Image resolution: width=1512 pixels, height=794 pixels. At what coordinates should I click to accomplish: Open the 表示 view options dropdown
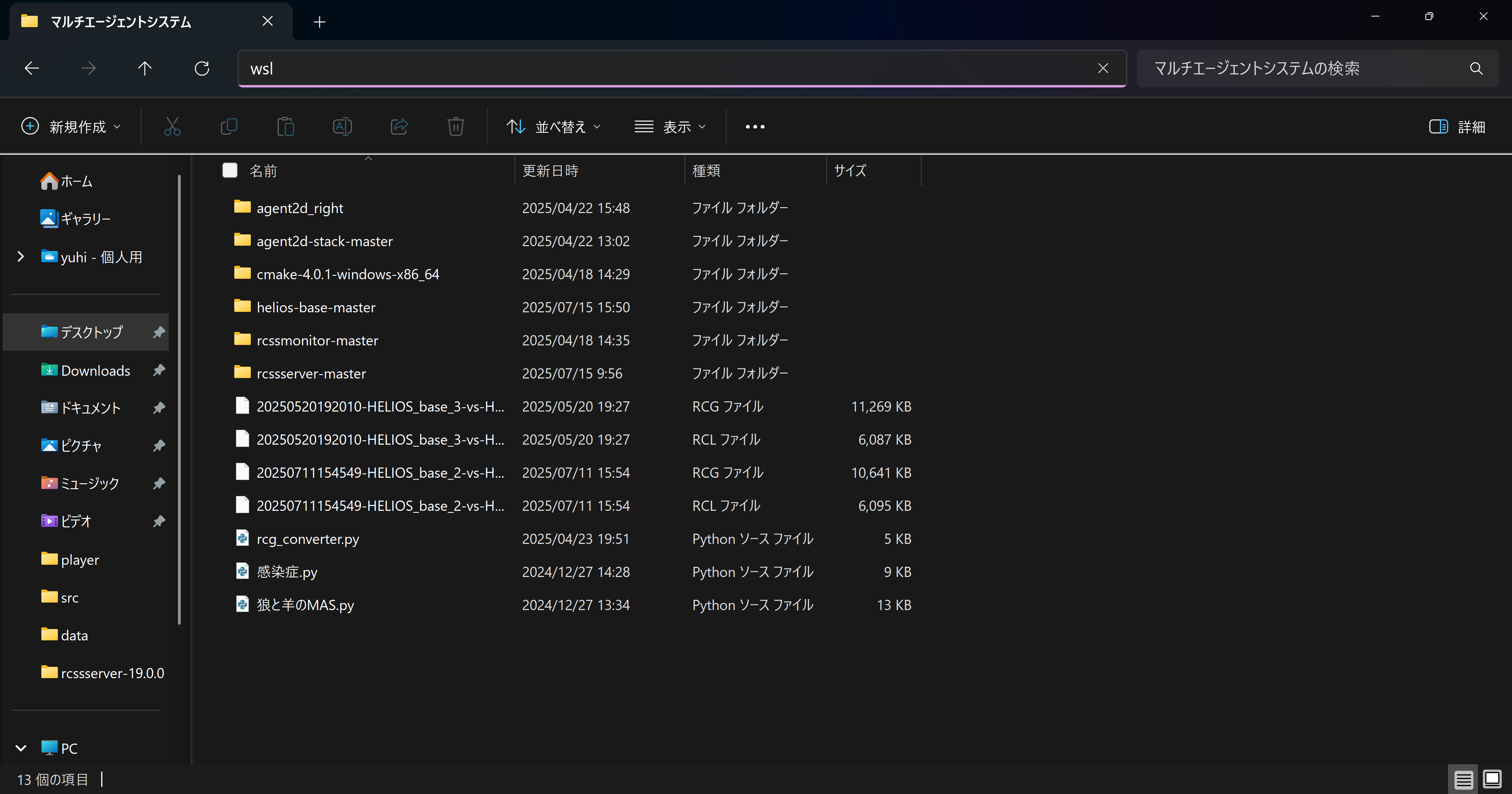[670, 126]
